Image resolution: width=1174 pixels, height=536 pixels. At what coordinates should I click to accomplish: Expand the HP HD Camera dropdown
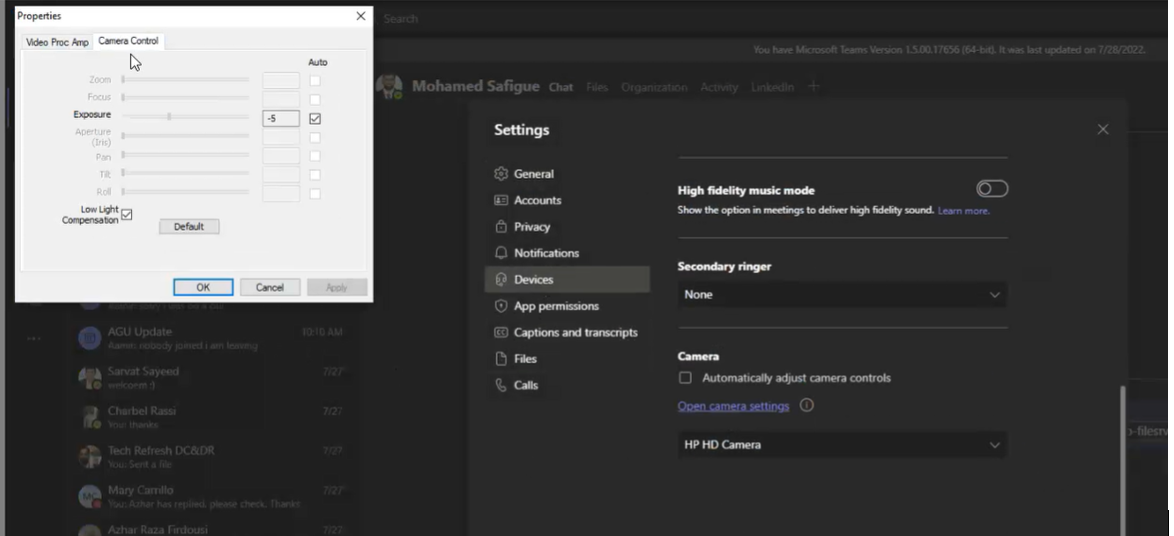point(842,445)
